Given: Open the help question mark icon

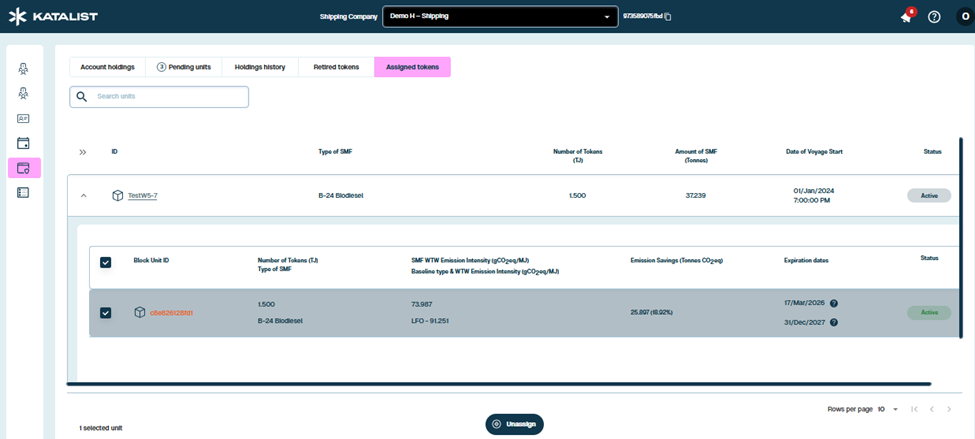Looking at the screenshot, I should coord(934,17).
